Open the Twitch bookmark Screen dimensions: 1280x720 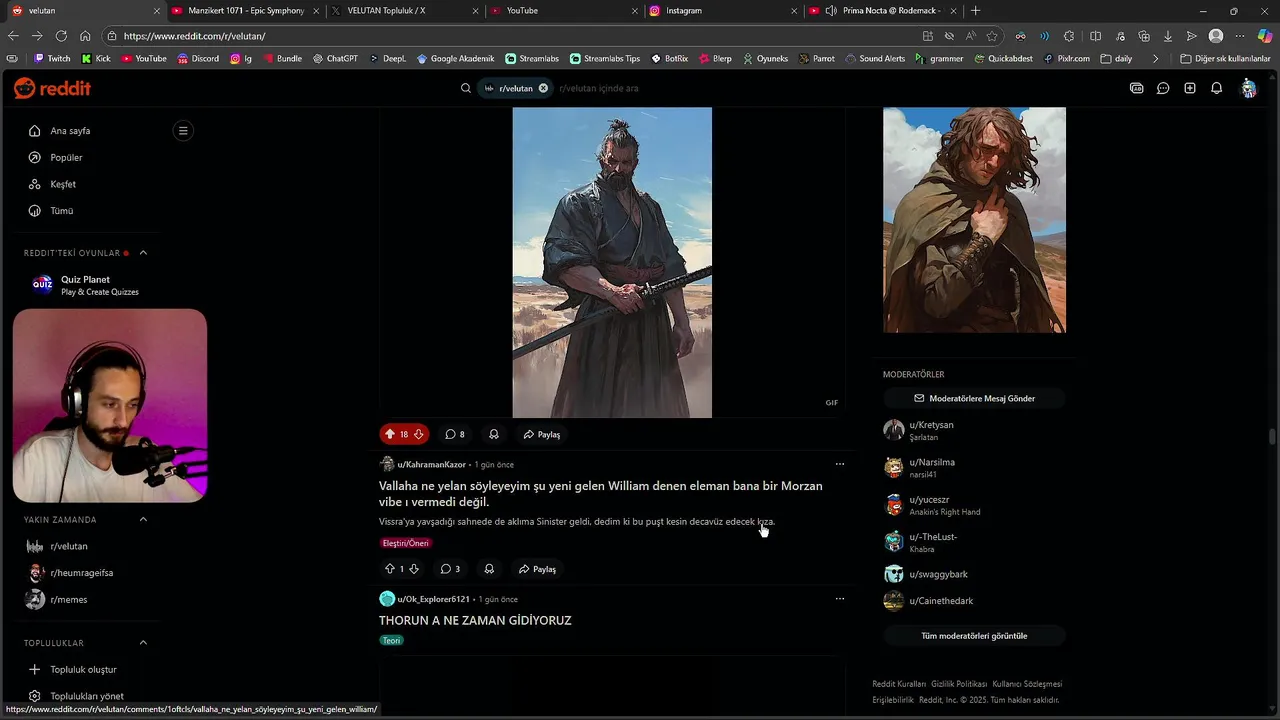(52, 59)
